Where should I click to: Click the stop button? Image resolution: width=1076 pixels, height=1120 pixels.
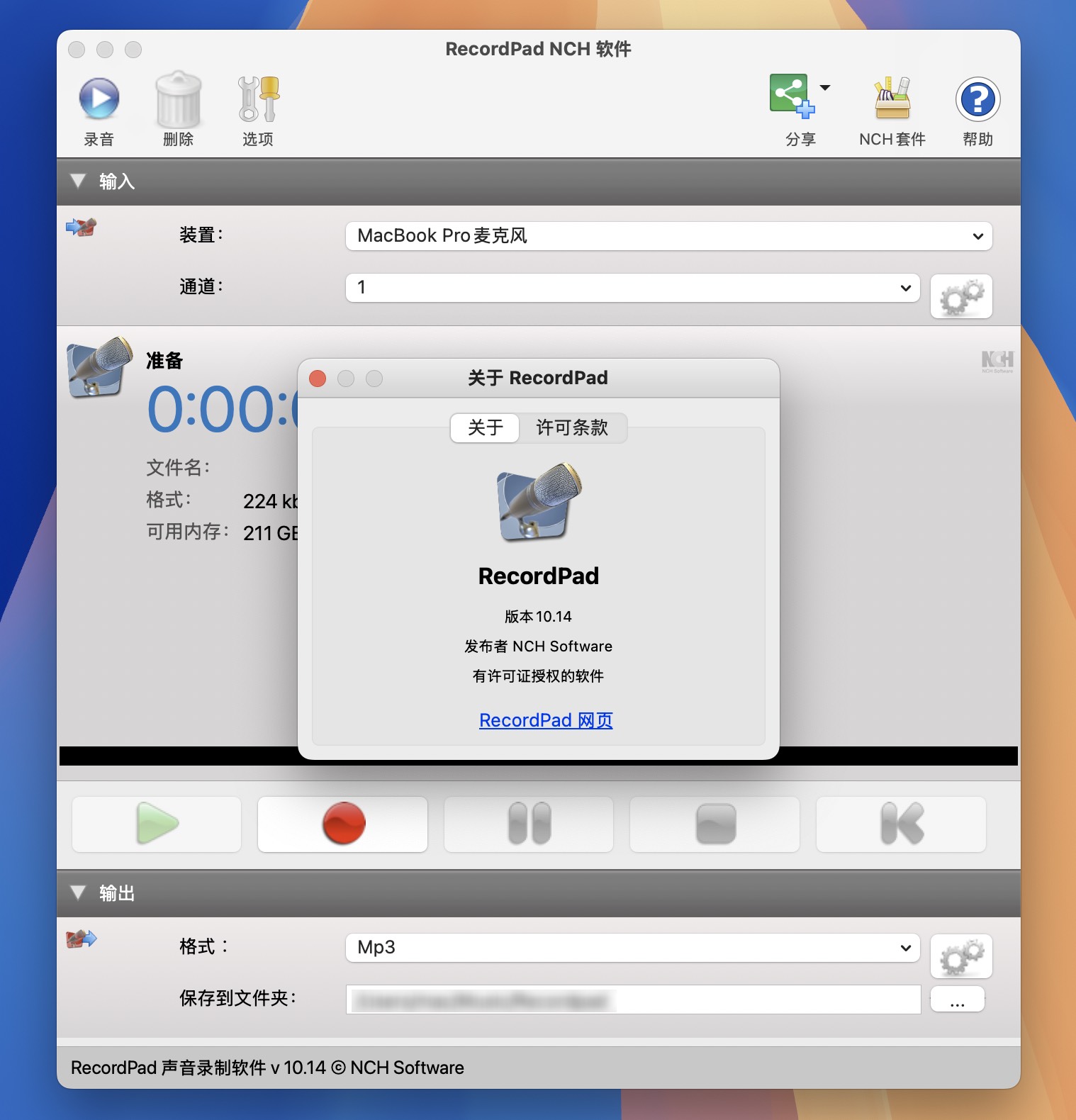[x=715, y=824]
